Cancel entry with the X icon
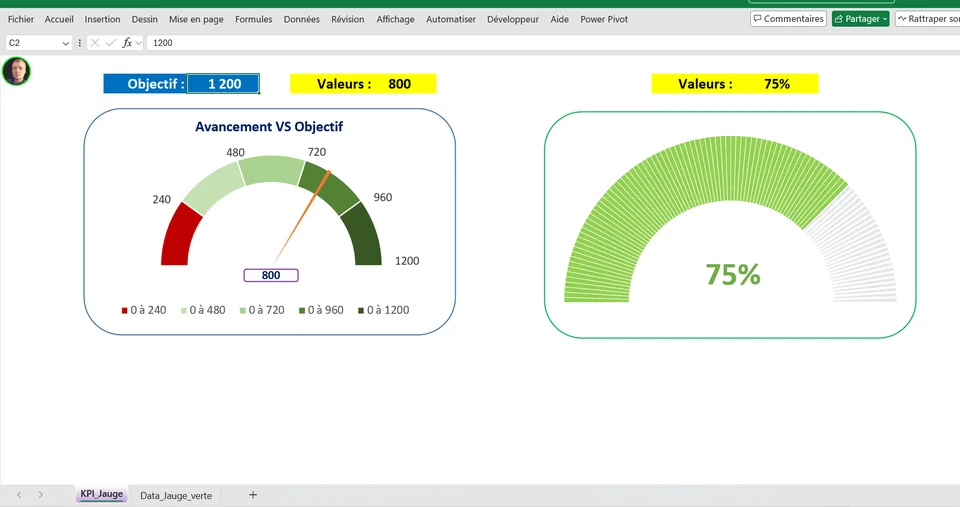 click(94, 43)
